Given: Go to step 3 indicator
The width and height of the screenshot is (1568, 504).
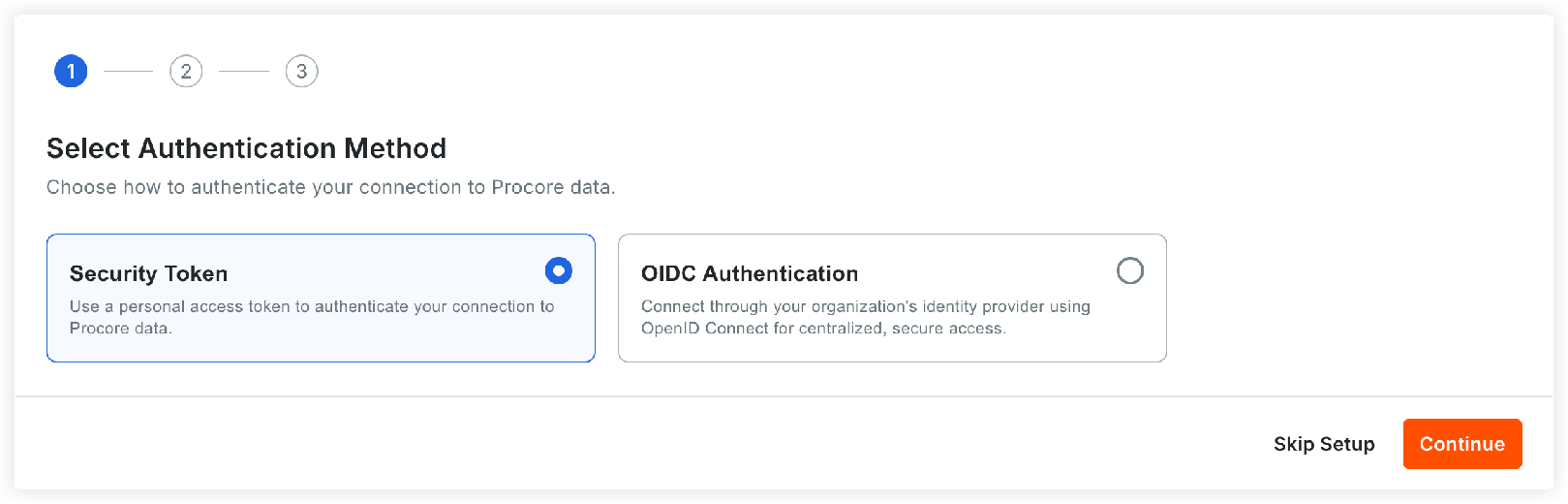Looking at the screenshot, I should tap(302, 71).
